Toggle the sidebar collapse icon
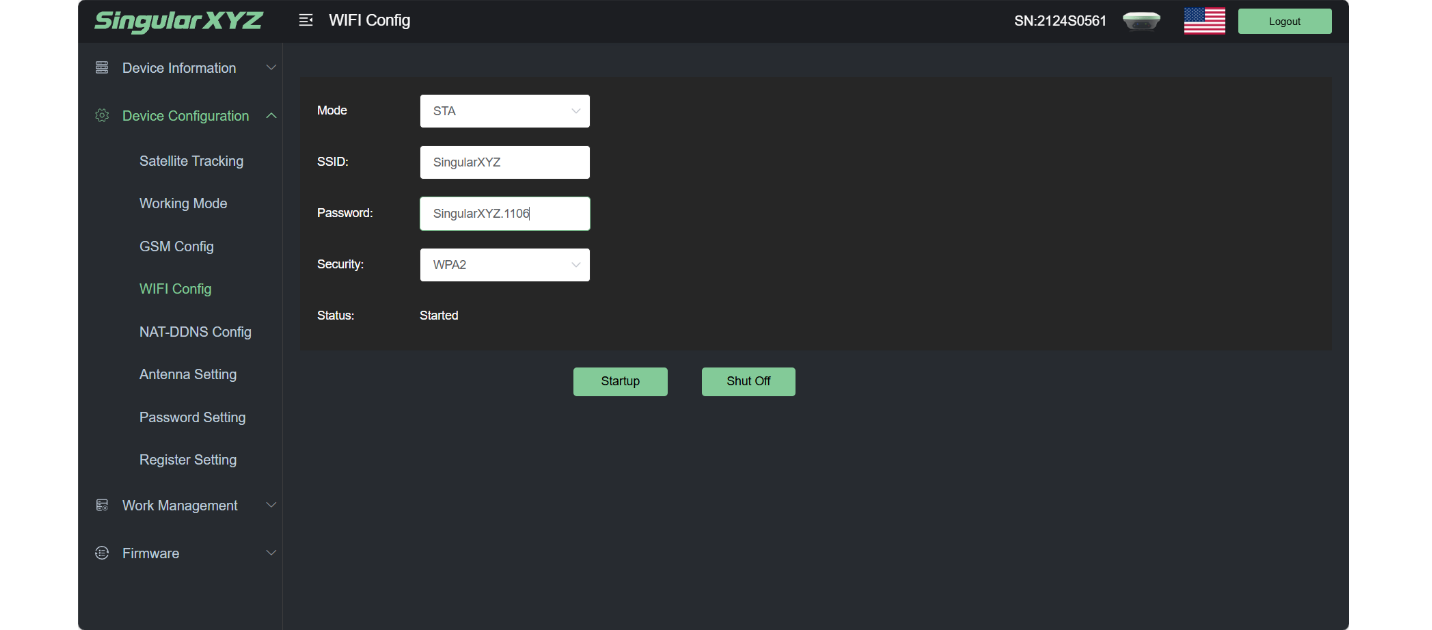The image size is (1432, 630). pos(306,21)
